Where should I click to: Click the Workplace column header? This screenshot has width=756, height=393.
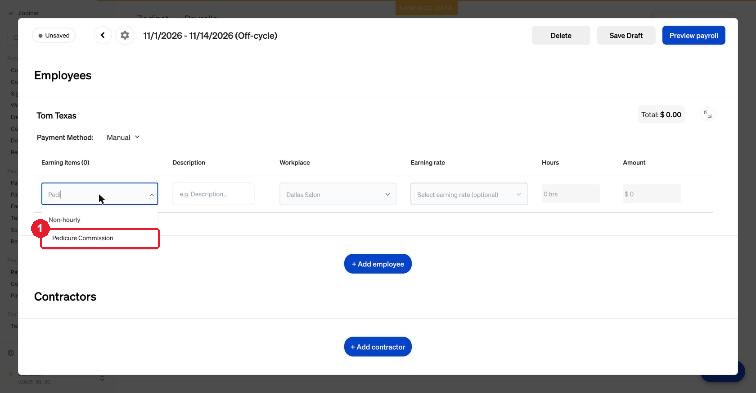coord(295,163)
